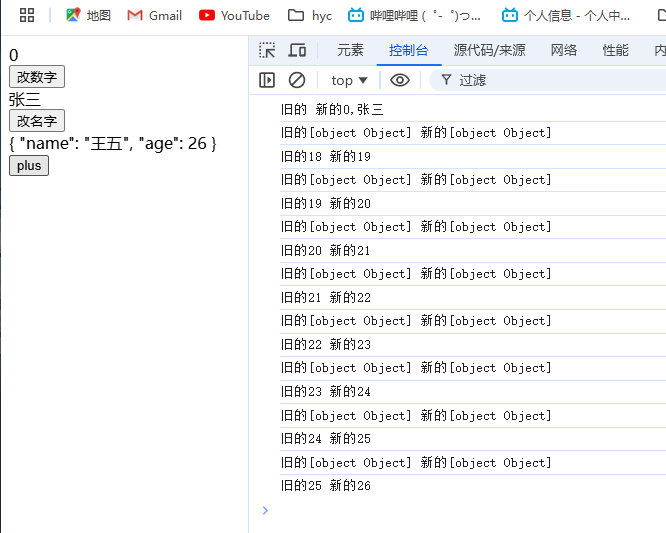Open the 地图 maps bookmark

(x=88, y=15)
